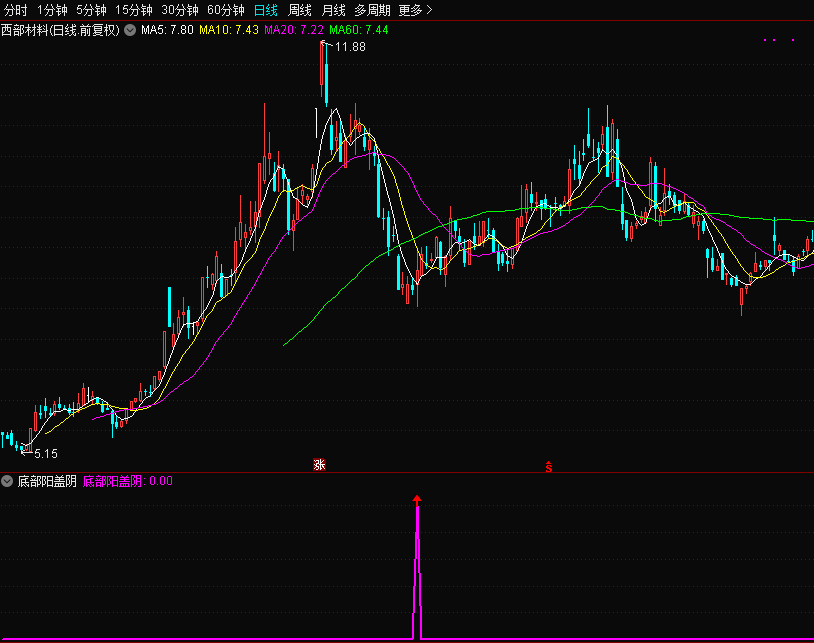Image resolution: width=814 pixels, height=643 pixels.
Task: Open dropdown next to 西部材料 title
Action: pos(130,30)
